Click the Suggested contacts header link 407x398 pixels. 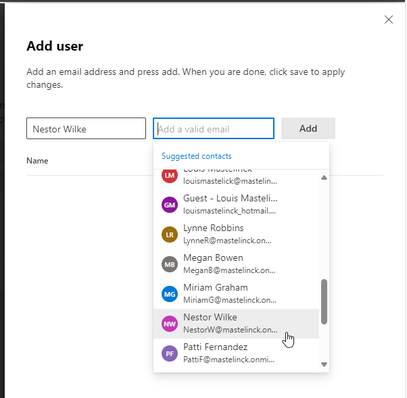(x=196, y=156)
